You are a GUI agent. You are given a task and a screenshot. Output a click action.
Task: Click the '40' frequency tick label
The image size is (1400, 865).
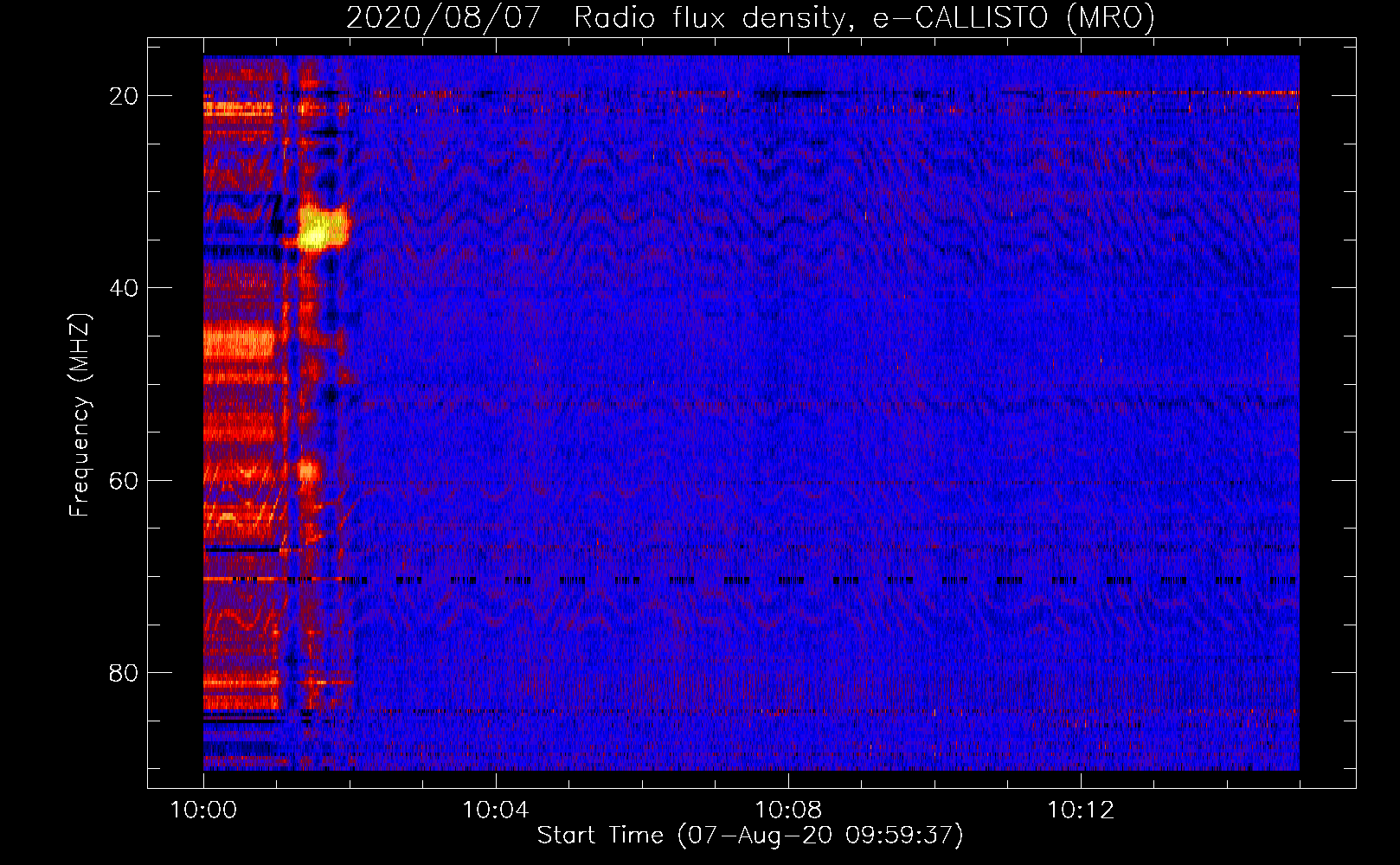click(124, 288)
